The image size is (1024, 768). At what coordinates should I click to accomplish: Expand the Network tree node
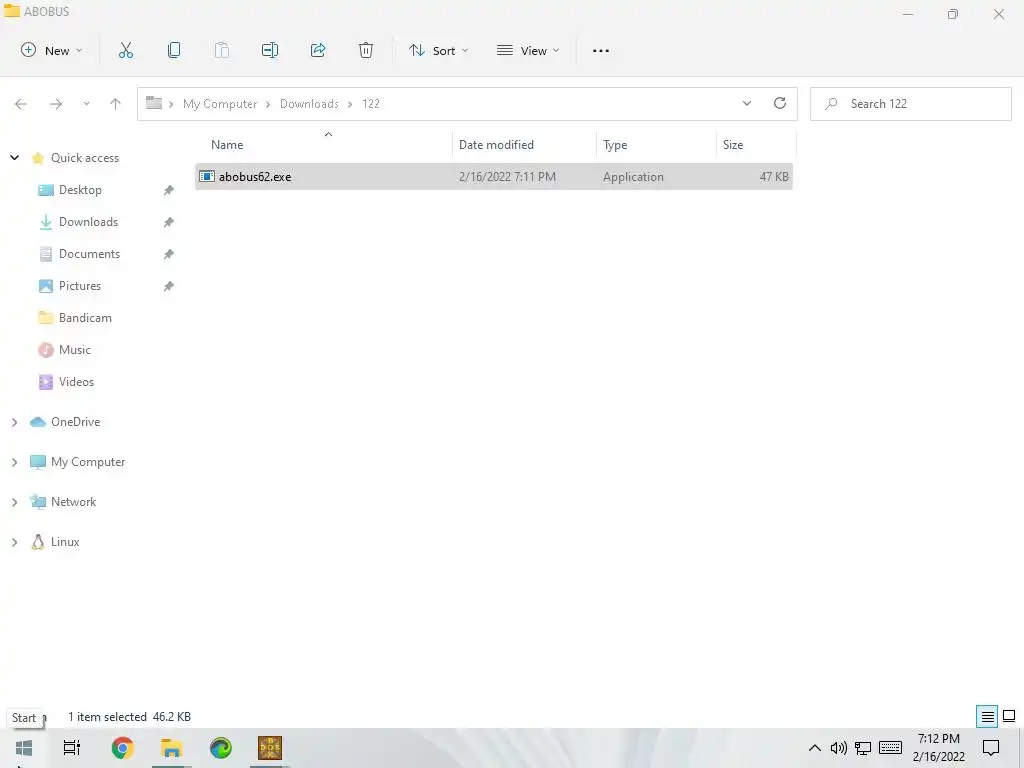click(x=14, y=502)
